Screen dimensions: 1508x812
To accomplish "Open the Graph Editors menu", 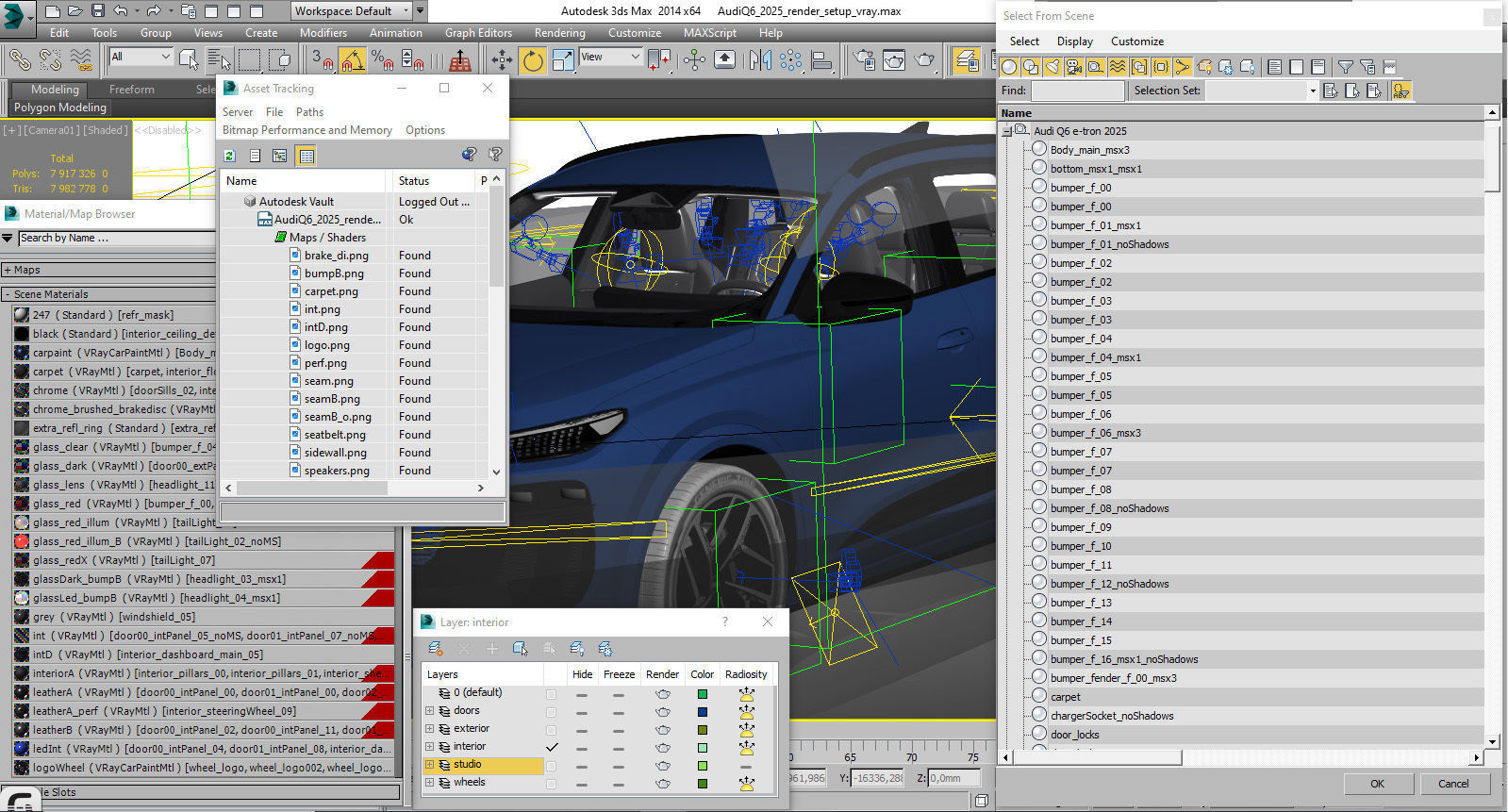I will pos(478,32).
